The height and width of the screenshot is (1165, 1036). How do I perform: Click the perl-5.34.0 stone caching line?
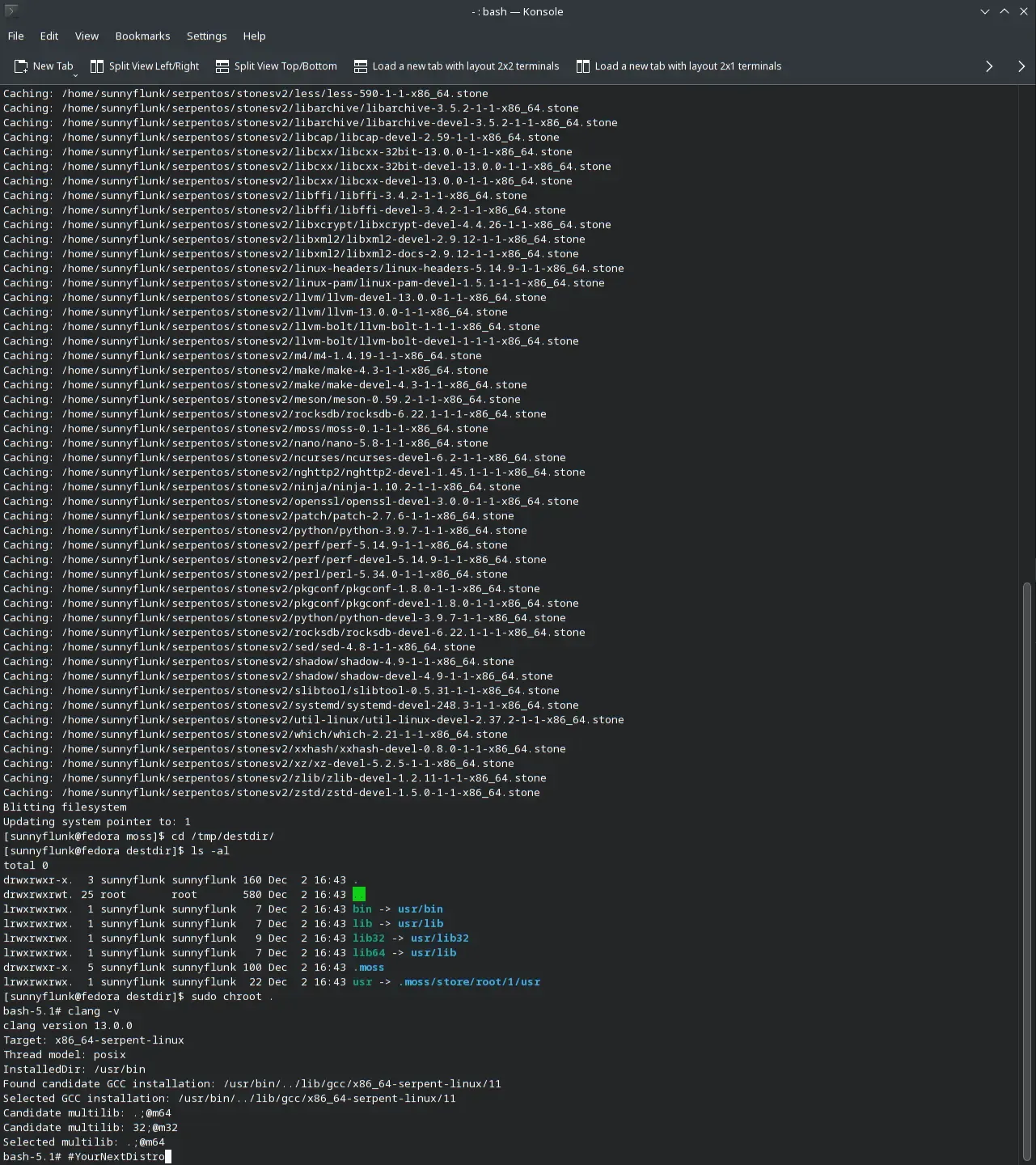coord(256,574)
